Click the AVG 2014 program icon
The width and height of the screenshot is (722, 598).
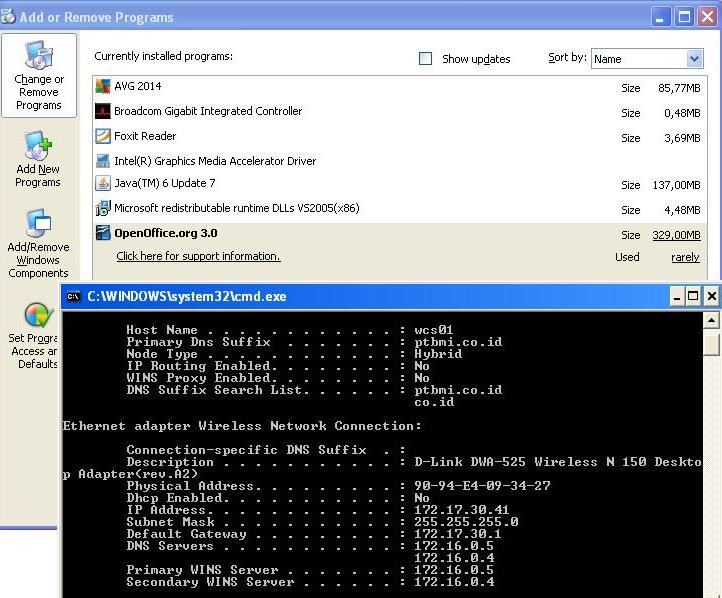(x=102, y=87)
